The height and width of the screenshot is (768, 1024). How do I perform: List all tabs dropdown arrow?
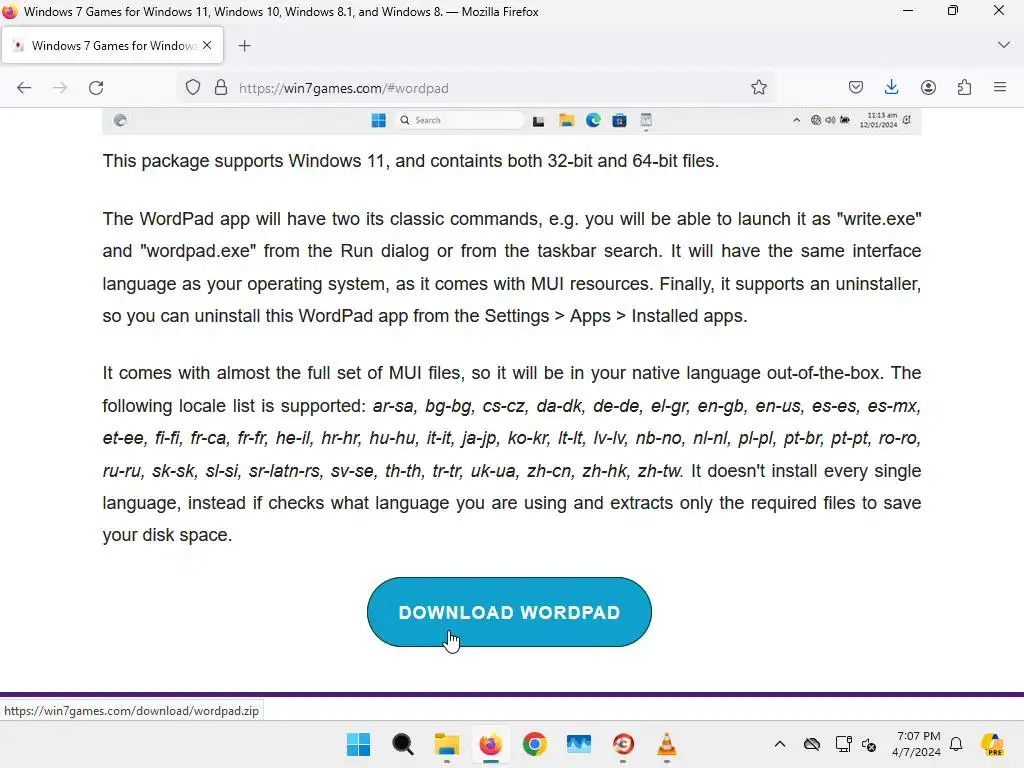1004,45
